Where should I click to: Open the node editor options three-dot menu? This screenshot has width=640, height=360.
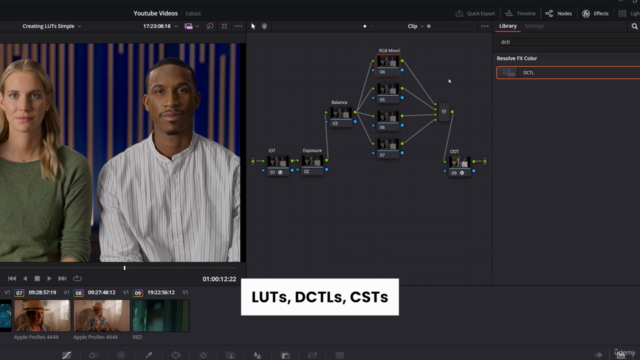click(484, 26)
